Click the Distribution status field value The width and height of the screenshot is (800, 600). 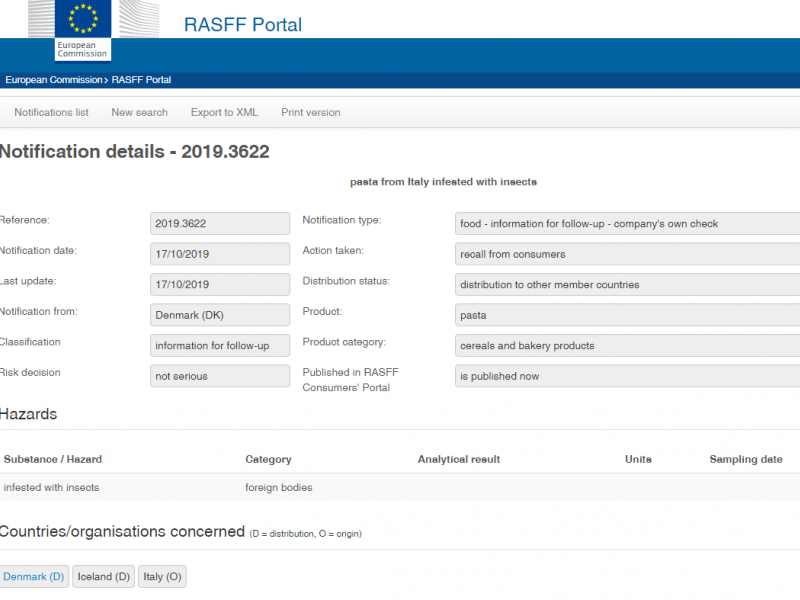(628, 285)
